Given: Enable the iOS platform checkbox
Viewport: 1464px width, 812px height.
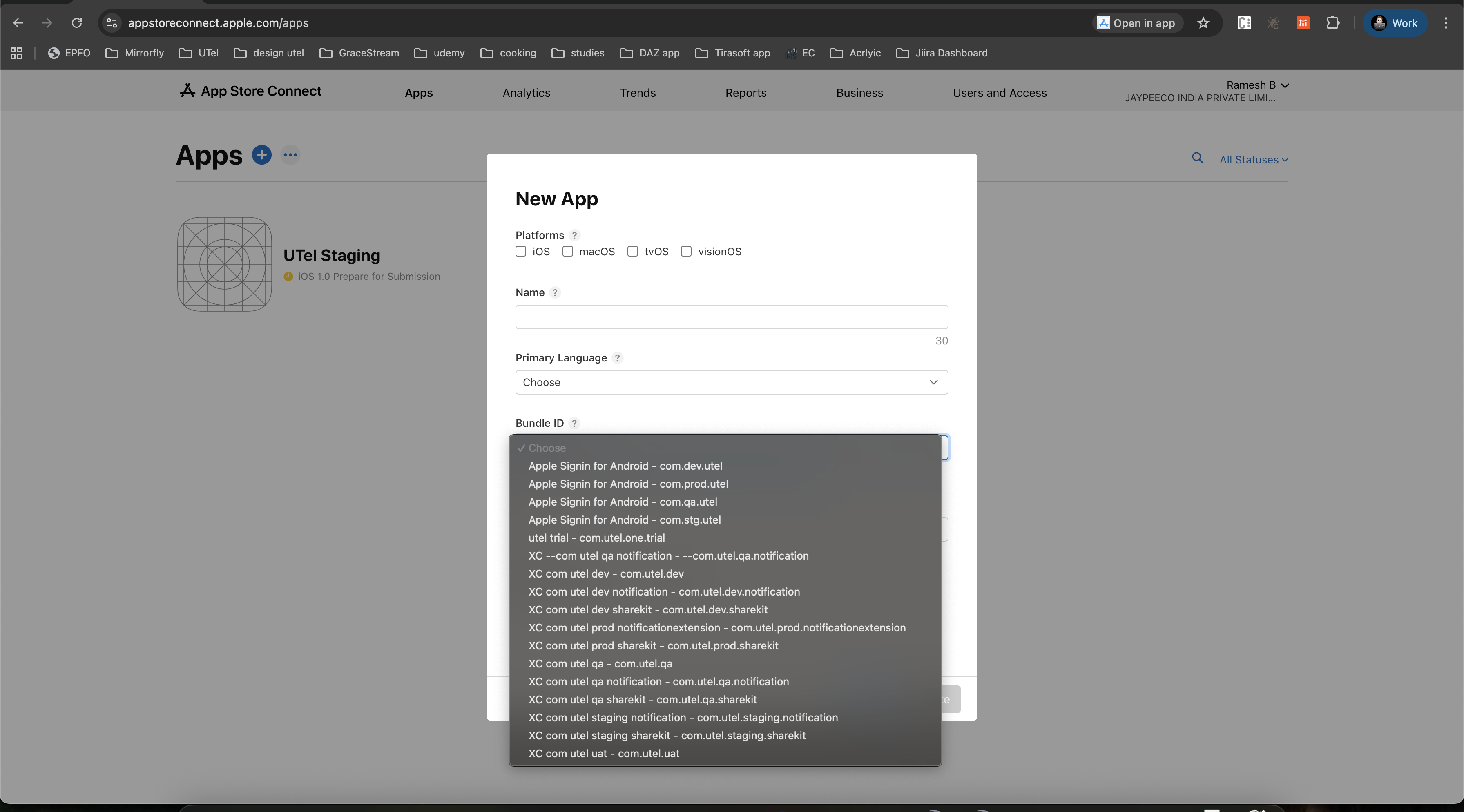Looking at the screenshot, I should [520, 252].
